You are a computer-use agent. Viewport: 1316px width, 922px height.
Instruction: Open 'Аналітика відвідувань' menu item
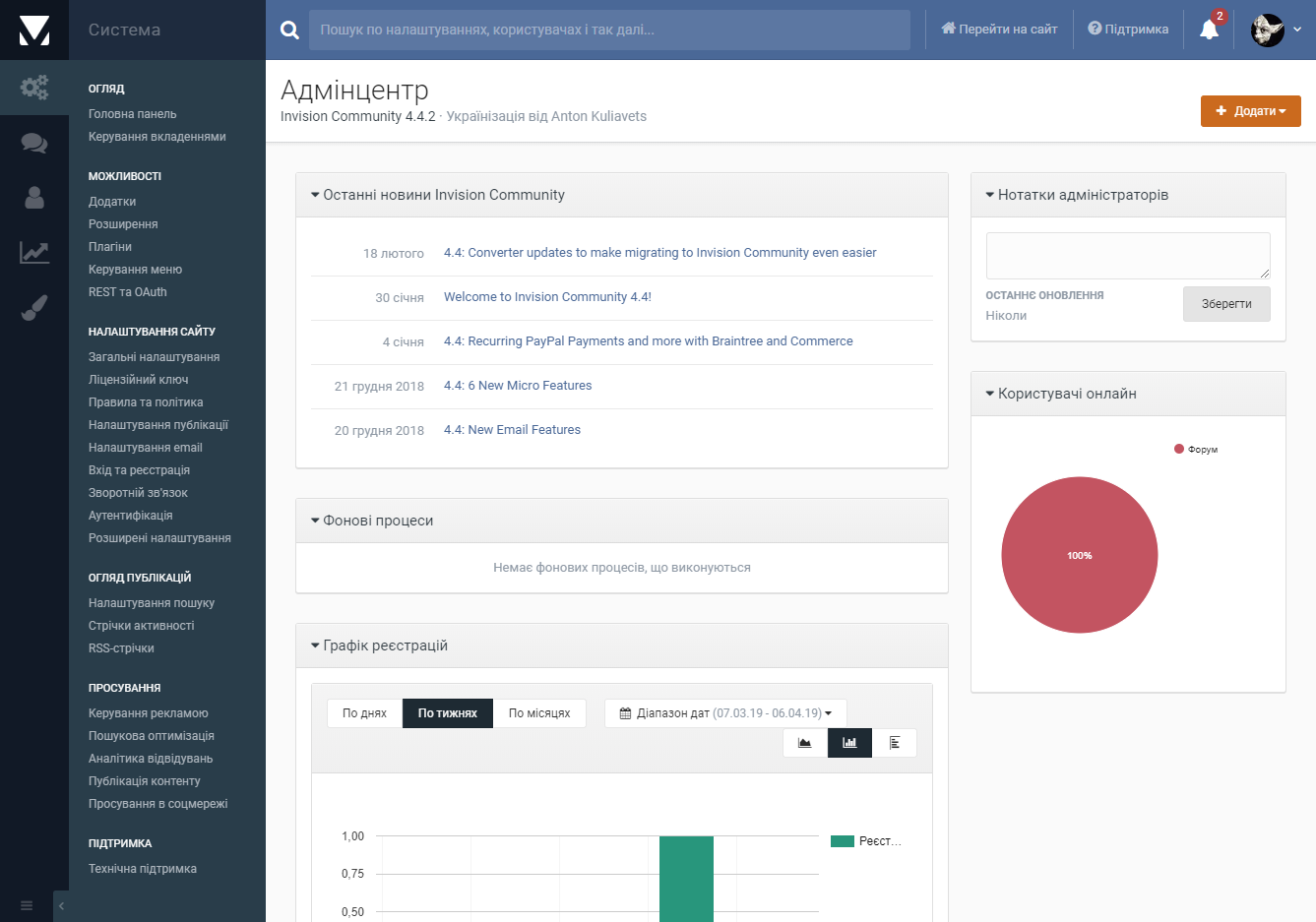click(151, 759)
